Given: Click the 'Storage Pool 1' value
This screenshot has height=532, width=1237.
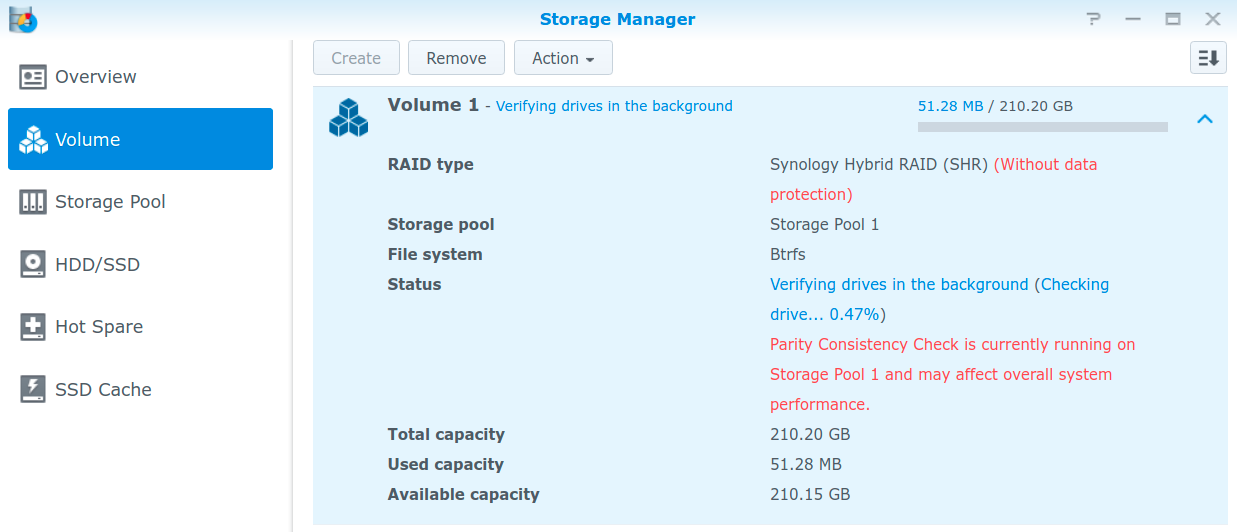Looking at the screenshot, I should [824, 224].
